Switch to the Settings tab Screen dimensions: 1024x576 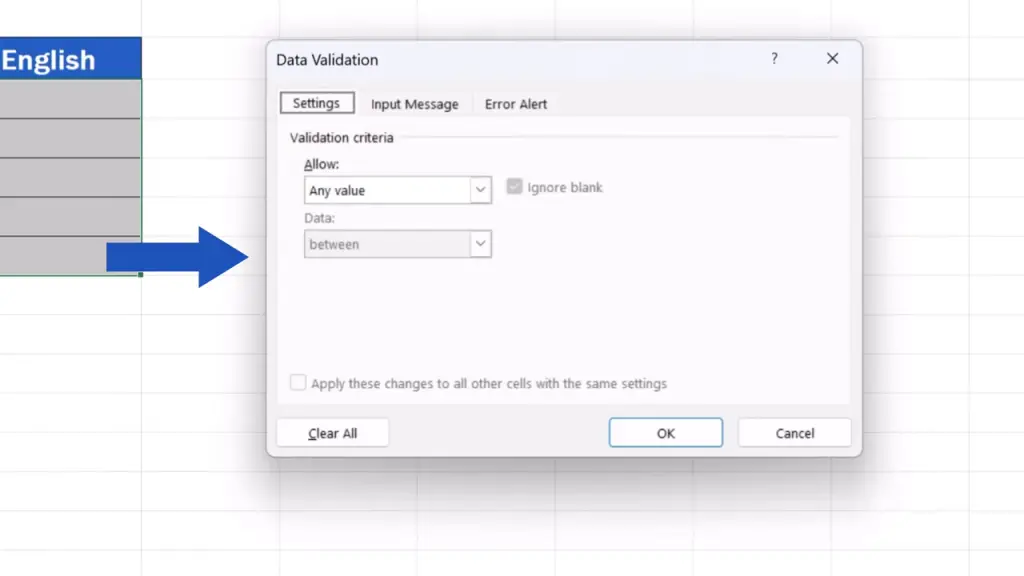pos(316,103)
